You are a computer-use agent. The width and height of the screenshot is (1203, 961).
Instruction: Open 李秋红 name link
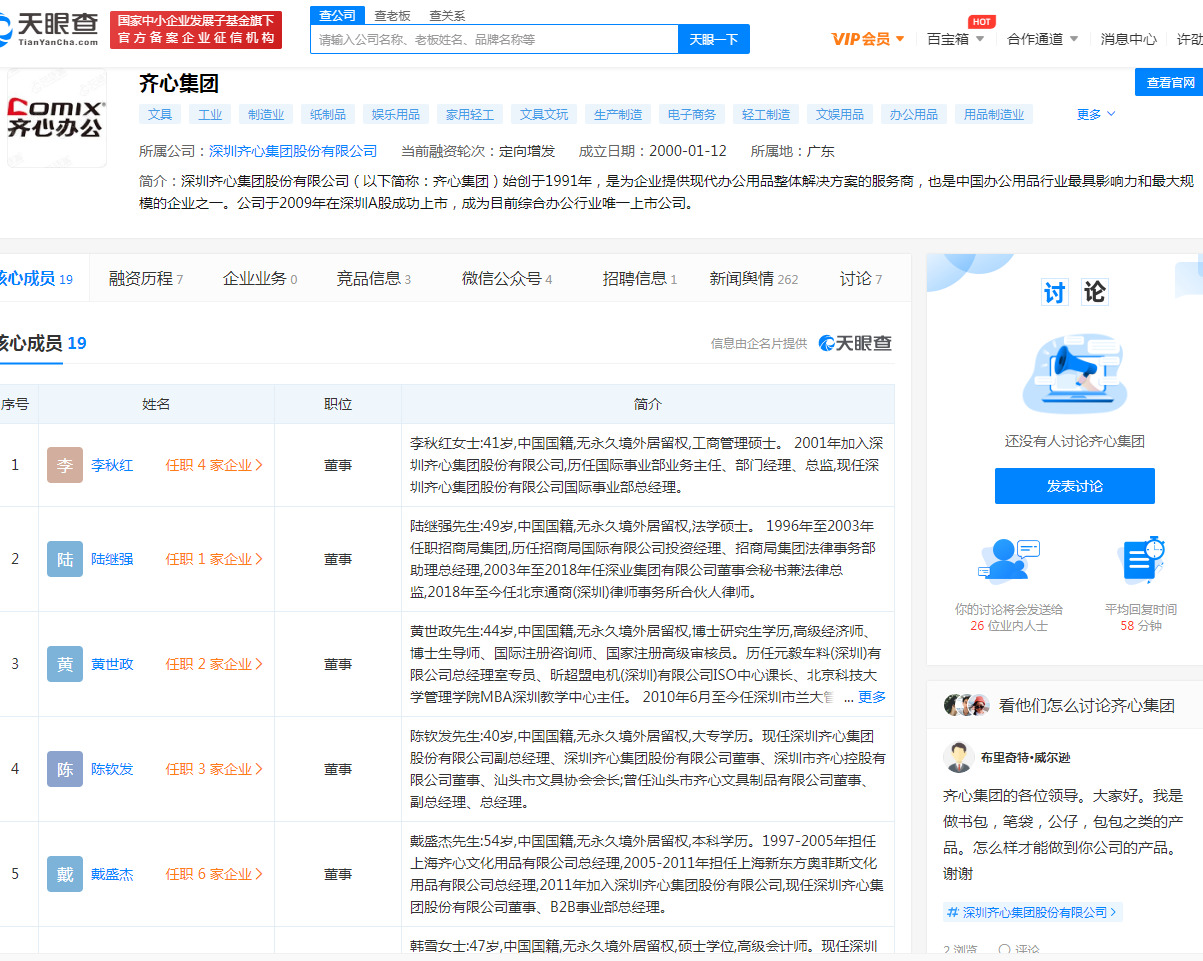(112, 465)
